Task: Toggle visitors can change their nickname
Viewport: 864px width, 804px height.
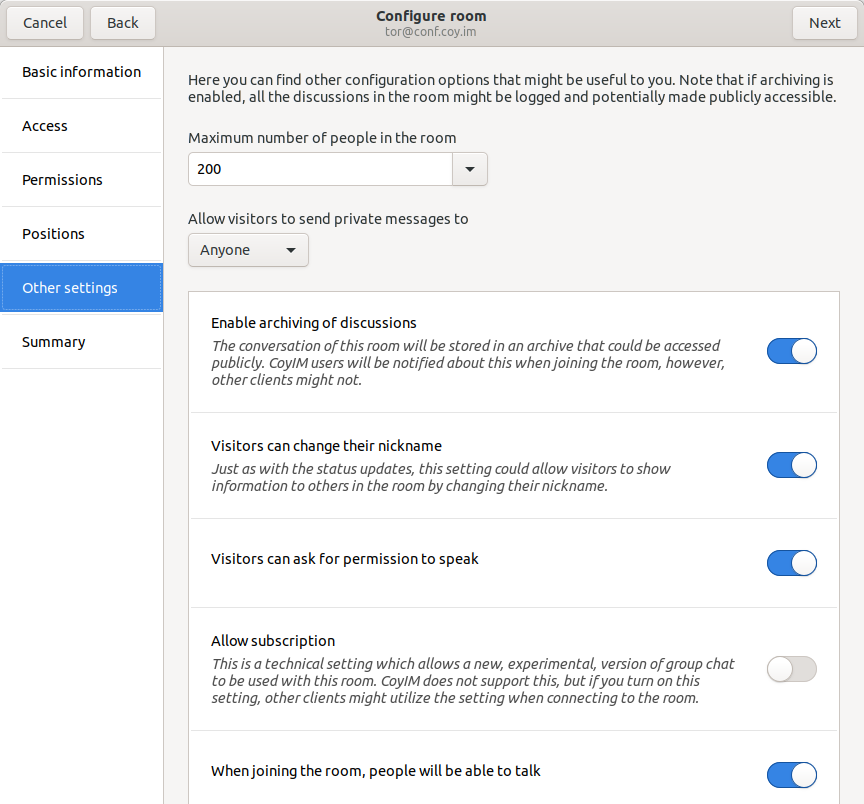Action: (x=791, y=465)
